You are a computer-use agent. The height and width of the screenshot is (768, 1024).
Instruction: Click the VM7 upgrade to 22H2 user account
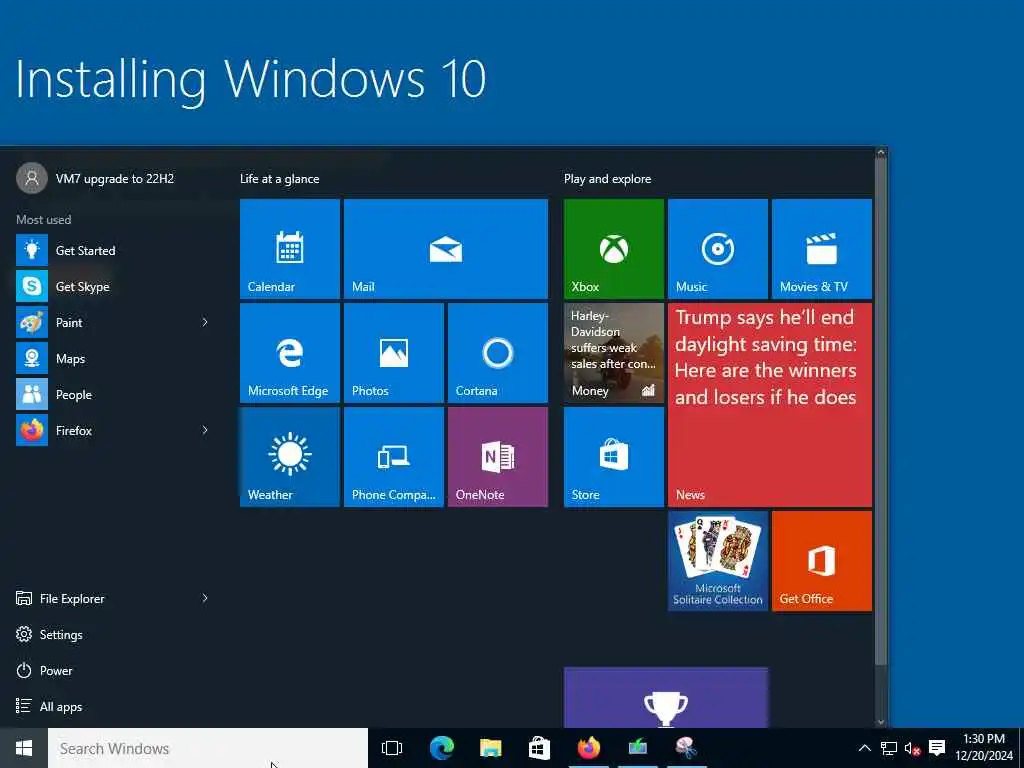pyautogui.click(x=95, y=178)
